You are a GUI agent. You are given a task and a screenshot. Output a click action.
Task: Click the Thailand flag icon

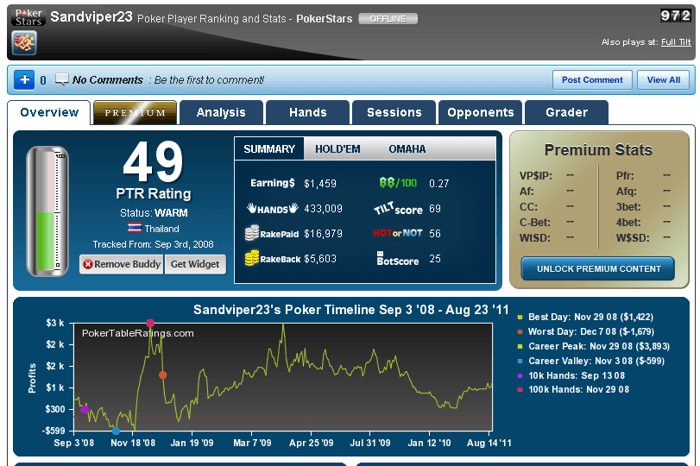pos(134,228)
